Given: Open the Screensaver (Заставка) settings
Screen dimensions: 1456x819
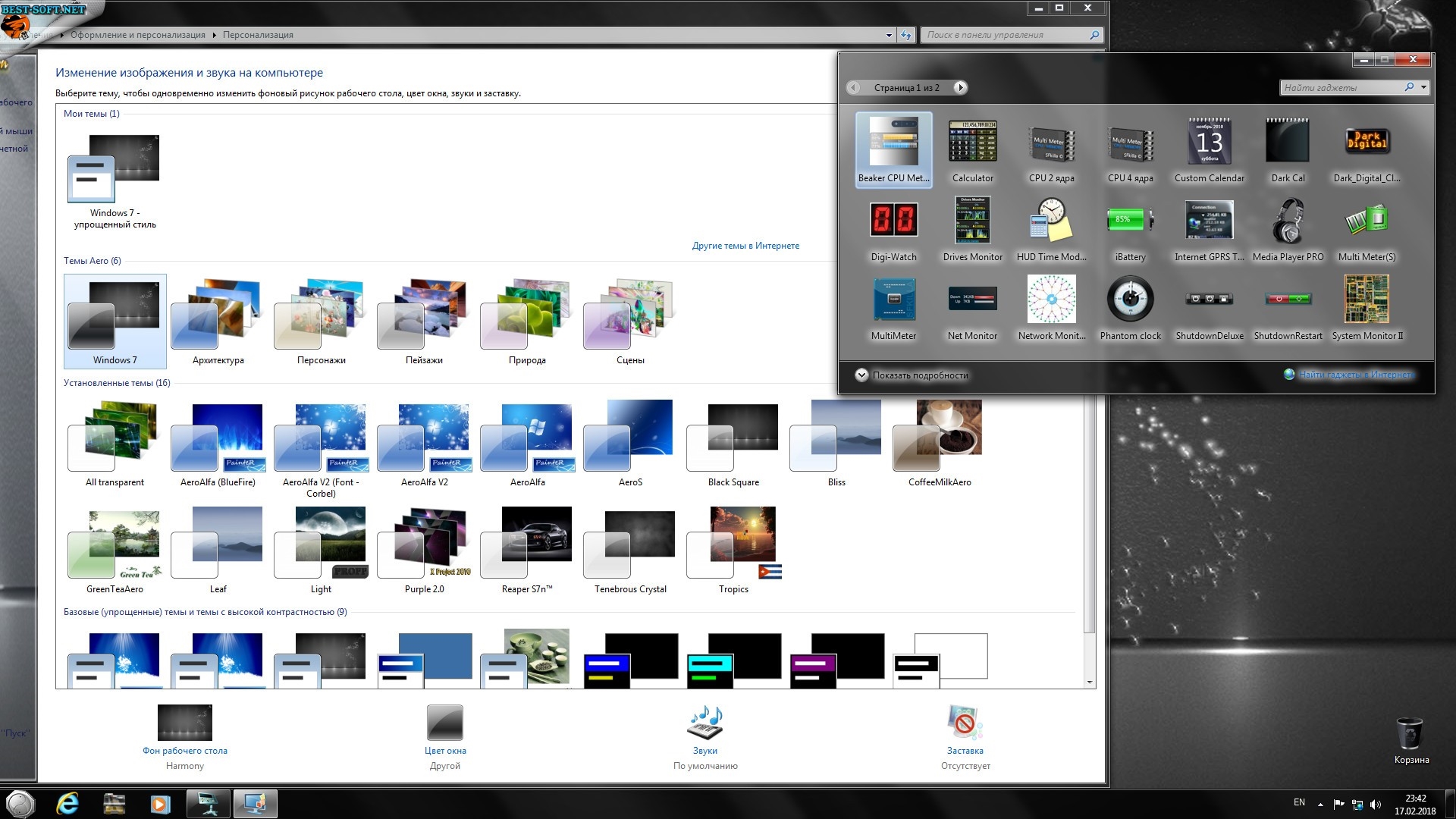Looking at the screenshot, I should point(965,723).
